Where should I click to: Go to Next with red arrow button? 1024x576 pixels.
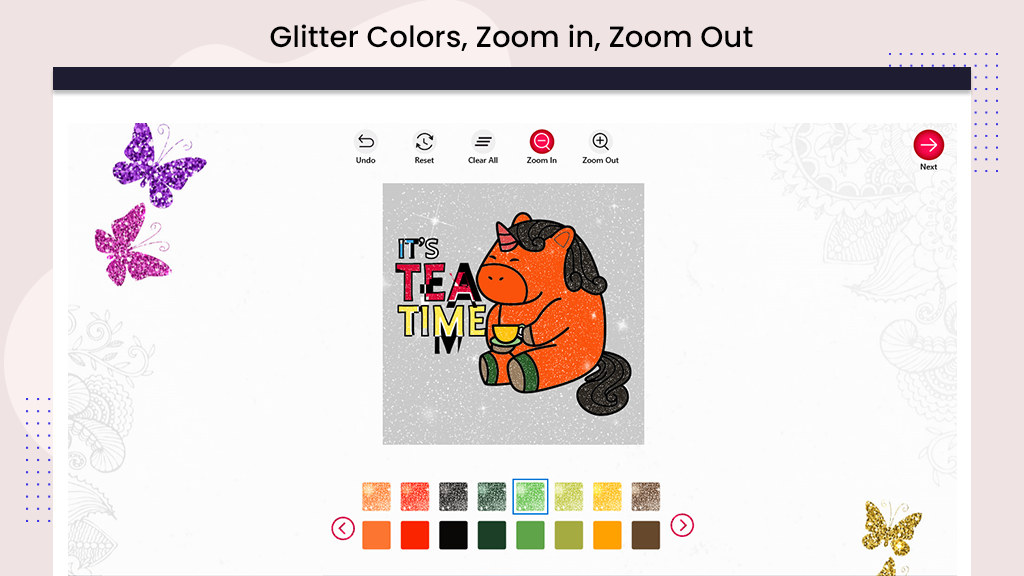click(929, 145)
